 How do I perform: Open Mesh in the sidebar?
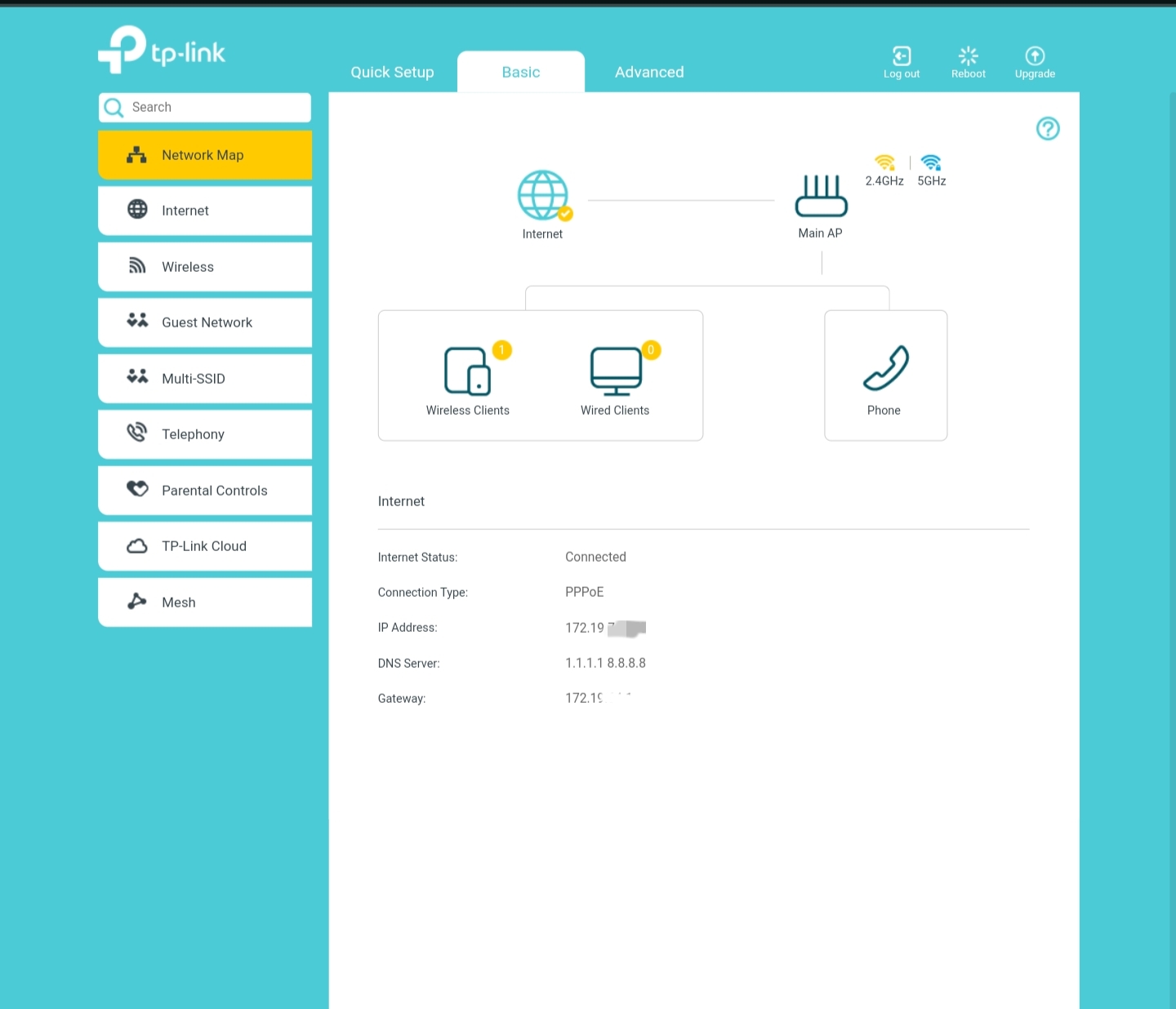click(x=205, y=602)
